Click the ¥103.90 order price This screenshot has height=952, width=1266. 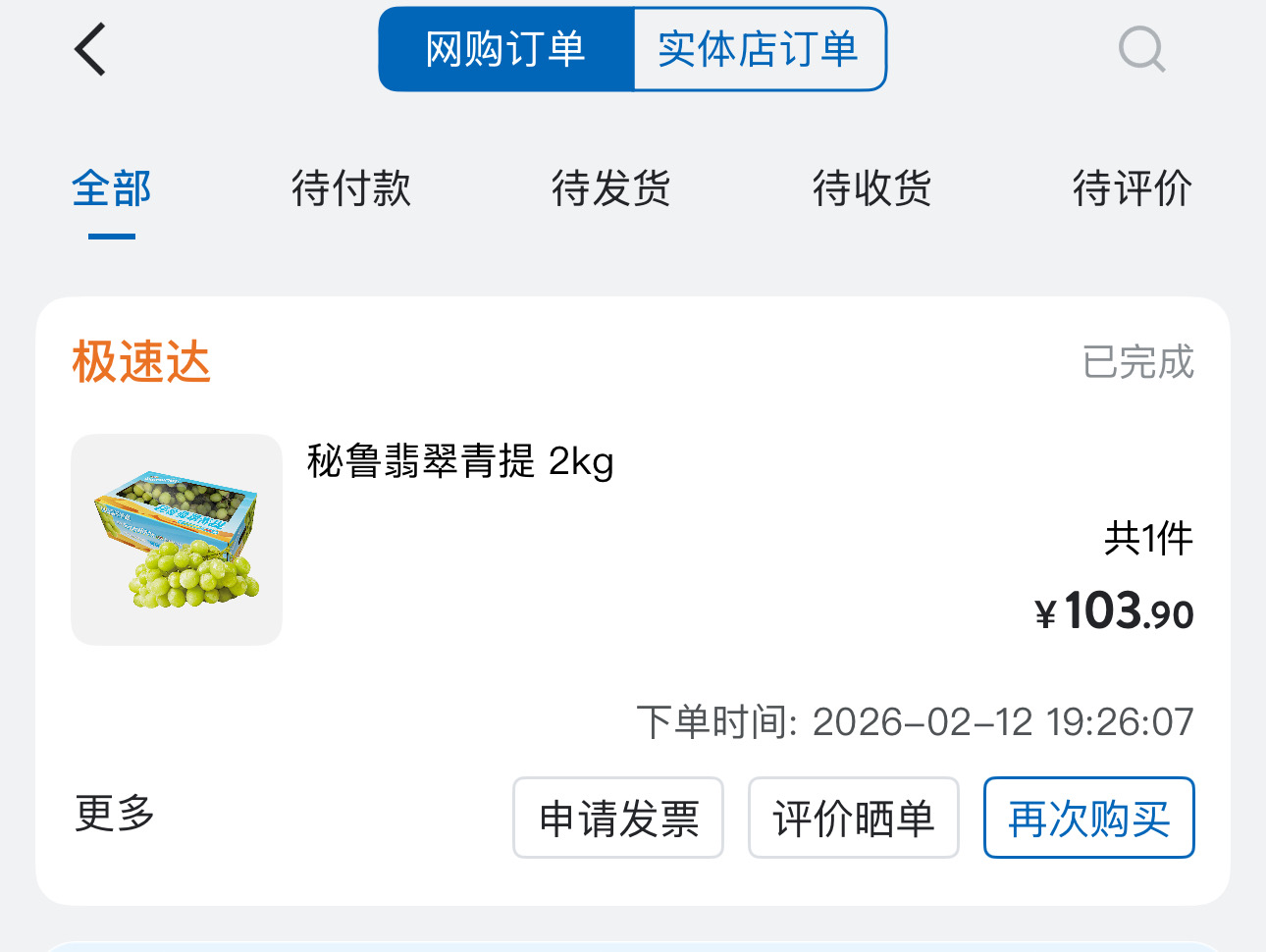(1114, 612)
